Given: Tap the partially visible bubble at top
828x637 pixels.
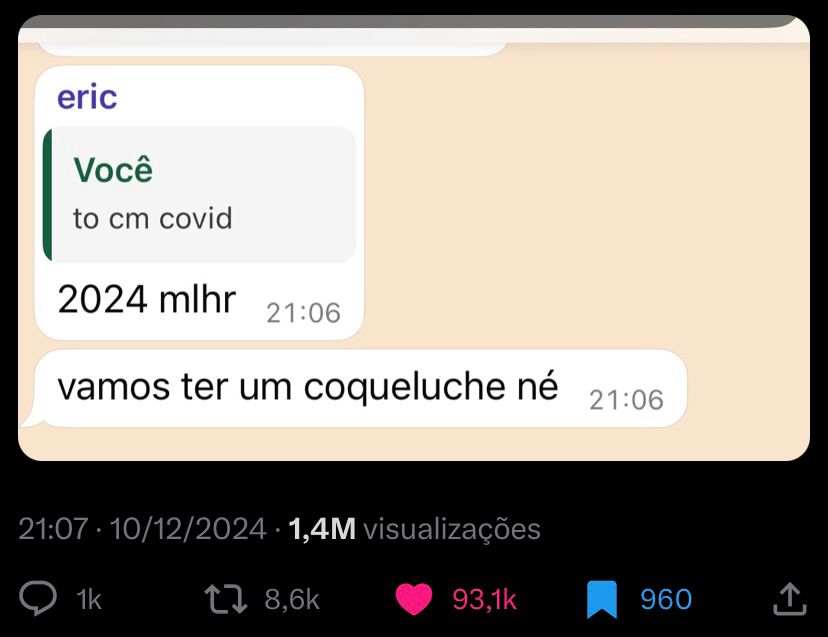Looking at the screenshot, I should [272, 49].
